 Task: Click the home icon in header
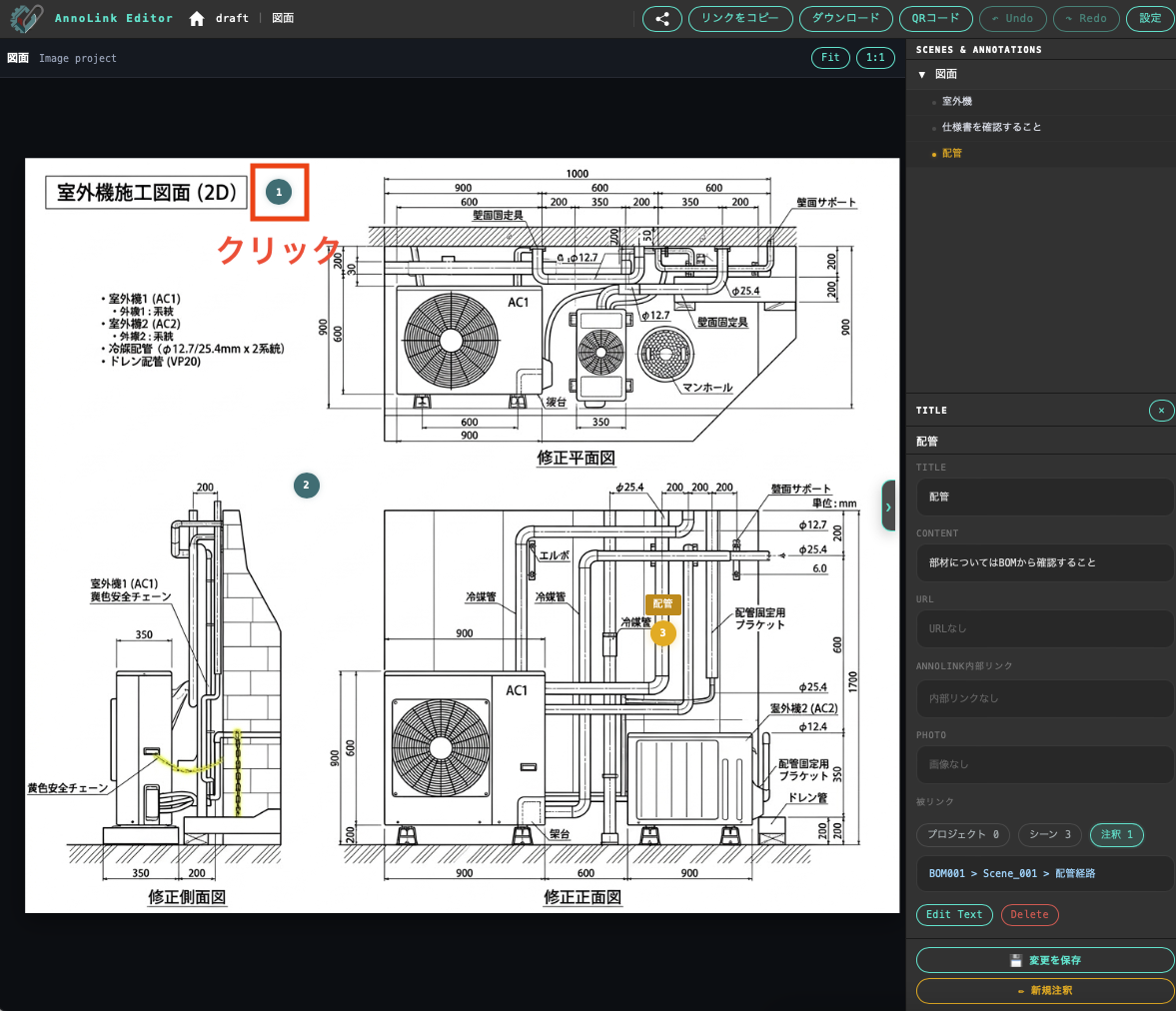point(197,19)
